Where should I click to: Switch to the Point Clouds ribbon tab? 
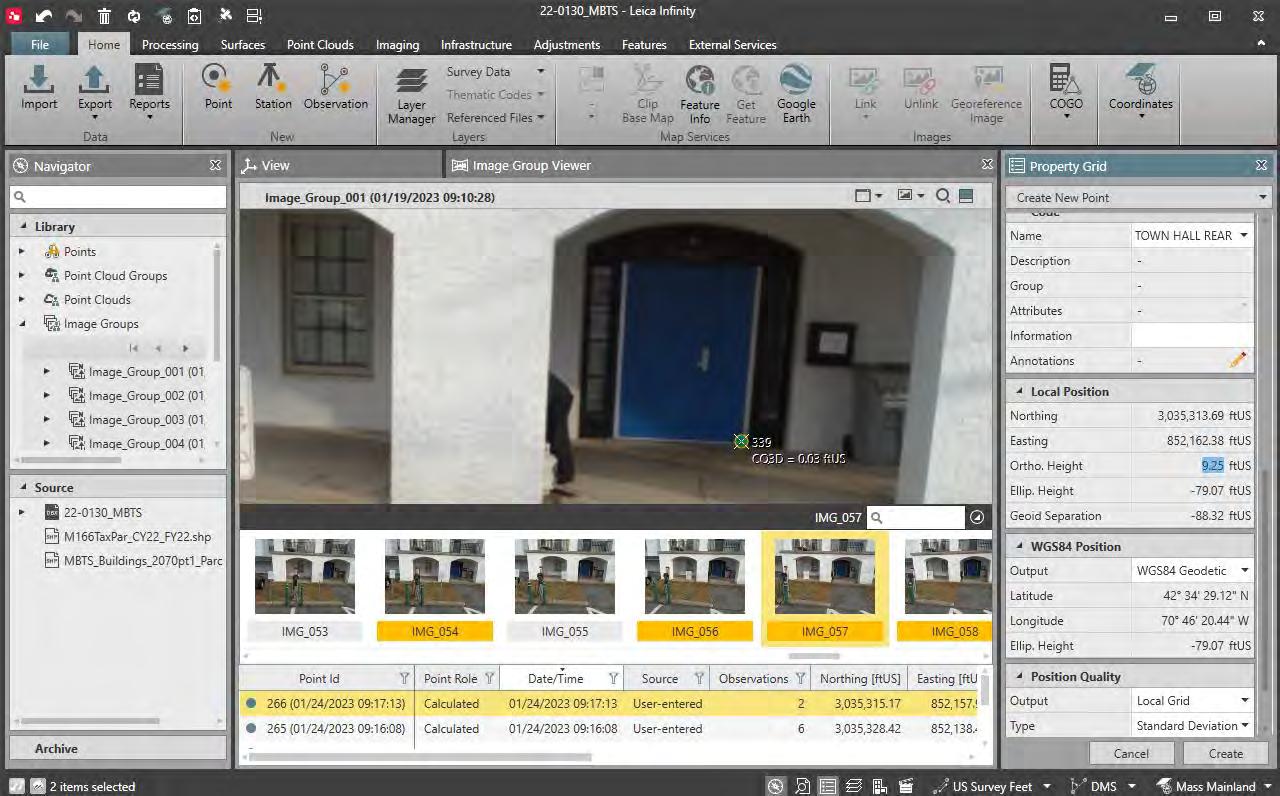click(x=320, y=45)
